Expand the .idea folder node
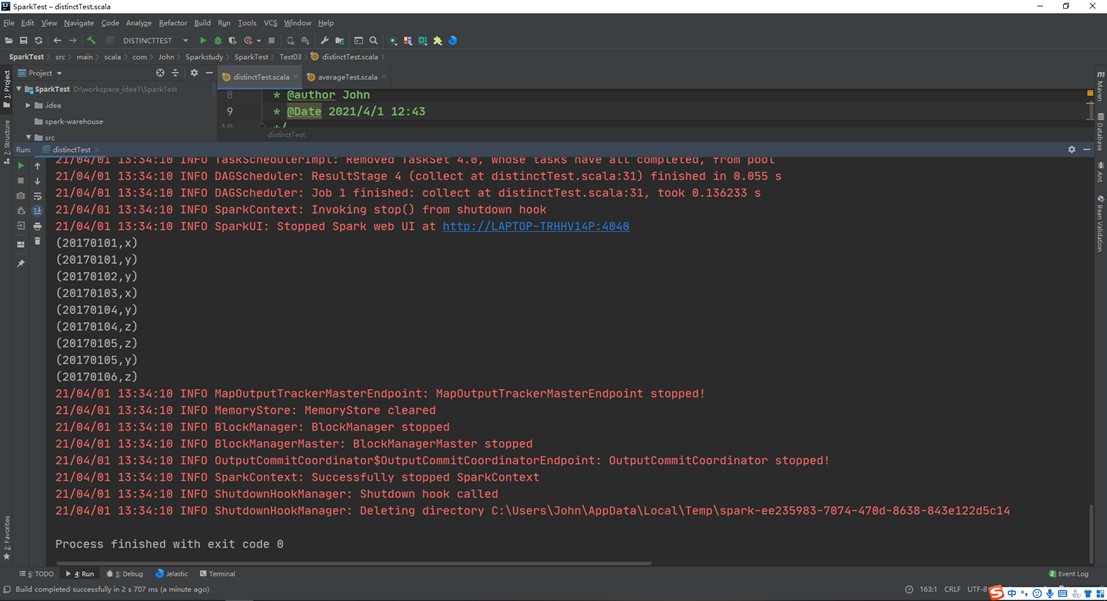The image size is (1107, 601). (x=28, y=105)
